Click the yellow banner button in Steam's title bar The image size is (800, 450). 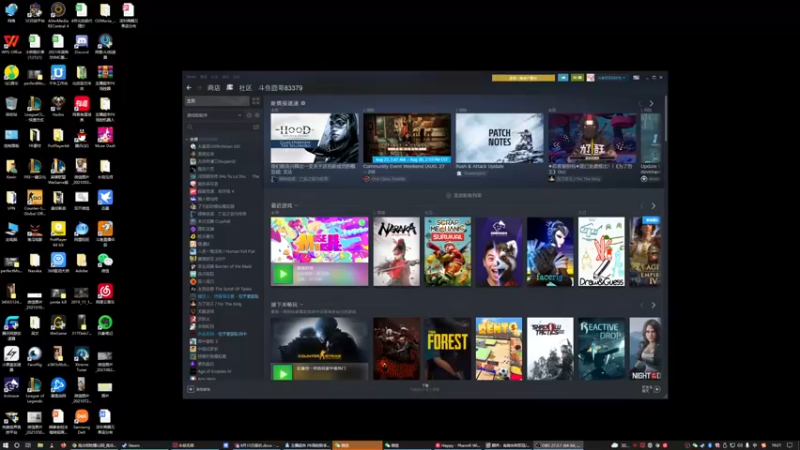click(523, 78)
